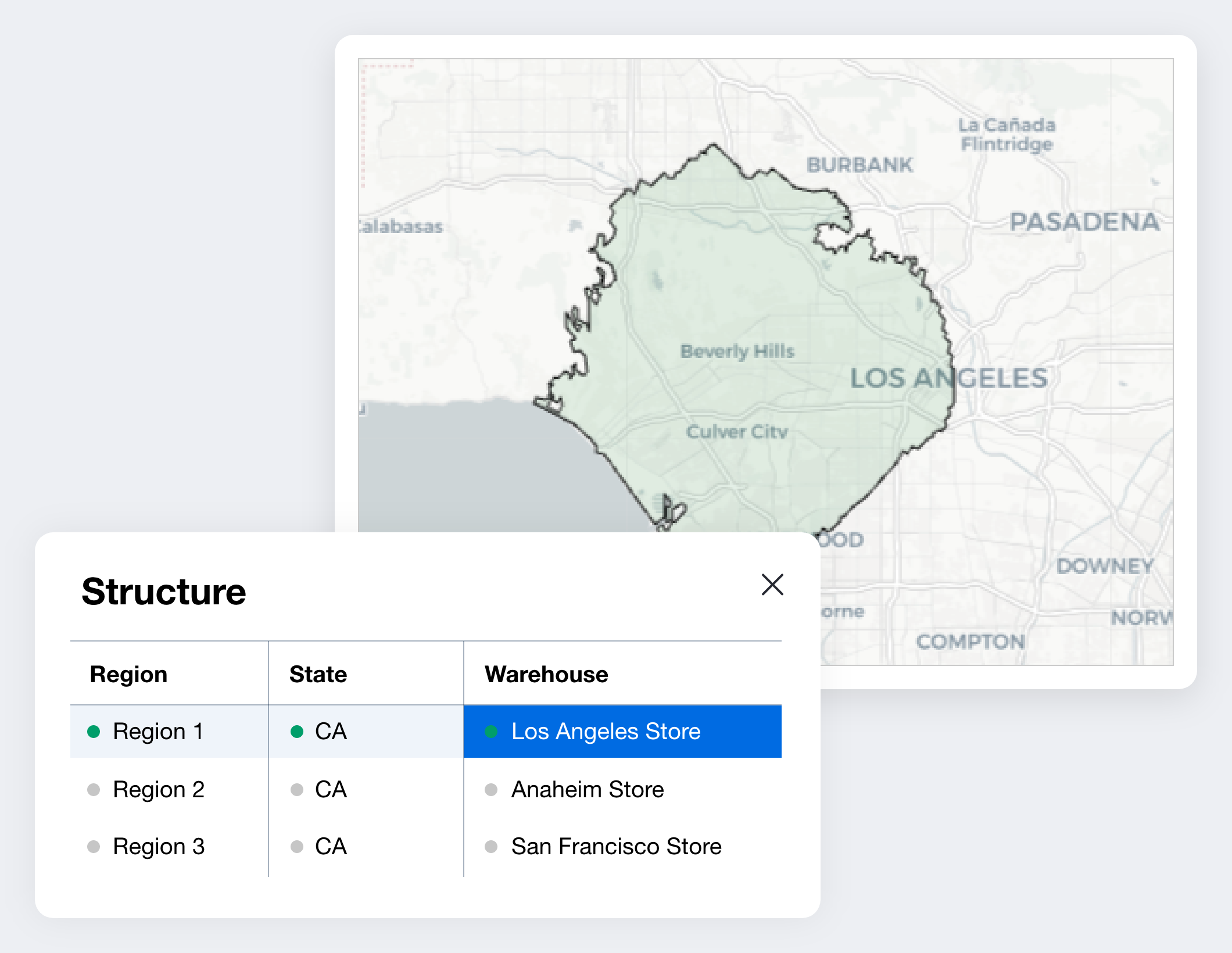This screenshot has height=953, width=1232.
Task: Click the BURBANK label on the map
Action: (859, 165)
